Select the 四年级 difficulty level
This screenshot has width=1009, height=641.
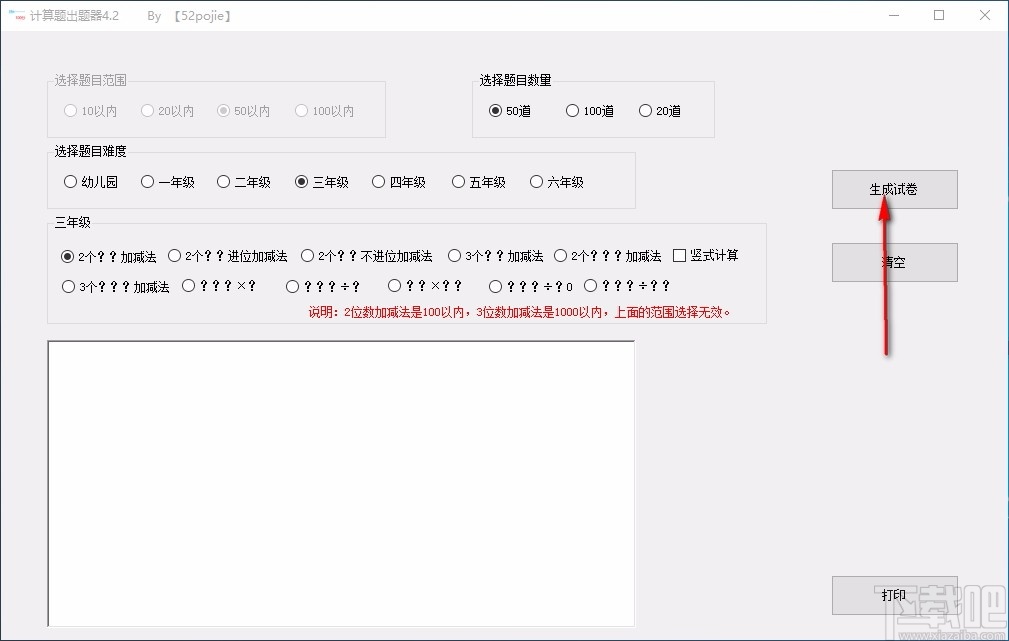pyautogui.click(x=378, y=181)
